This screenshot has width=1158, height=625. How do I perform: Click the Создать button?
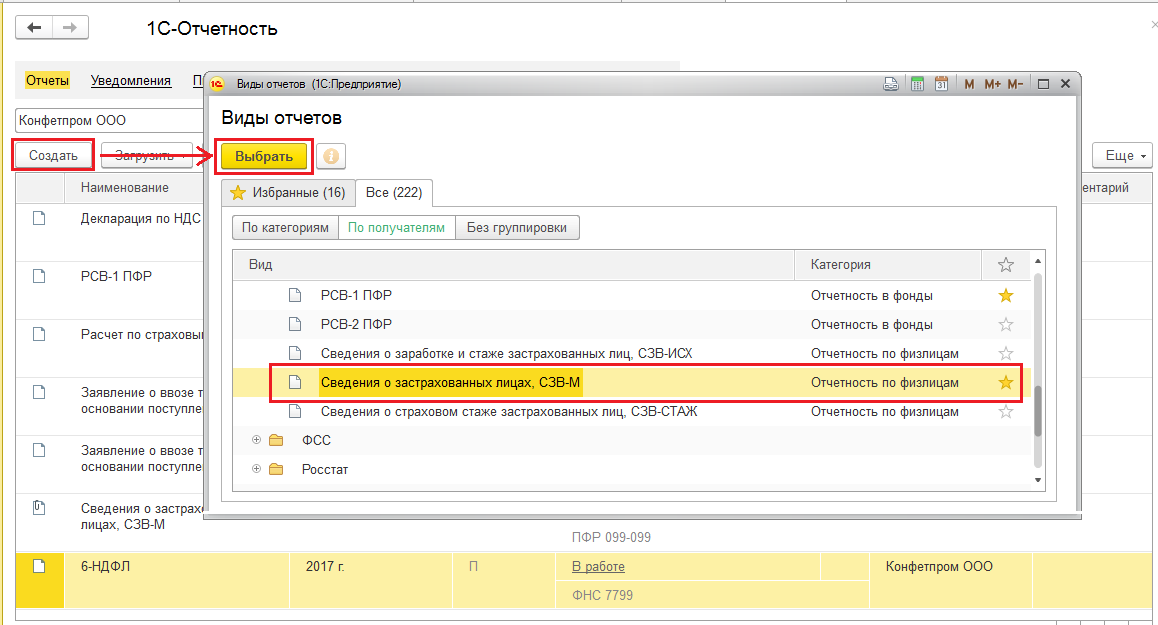pos(53,156)
